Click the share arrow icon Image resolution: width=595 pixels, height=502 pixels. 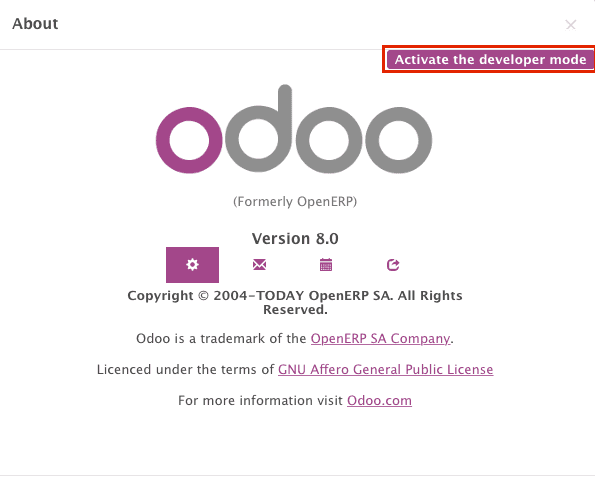click(x=393, y=264)
